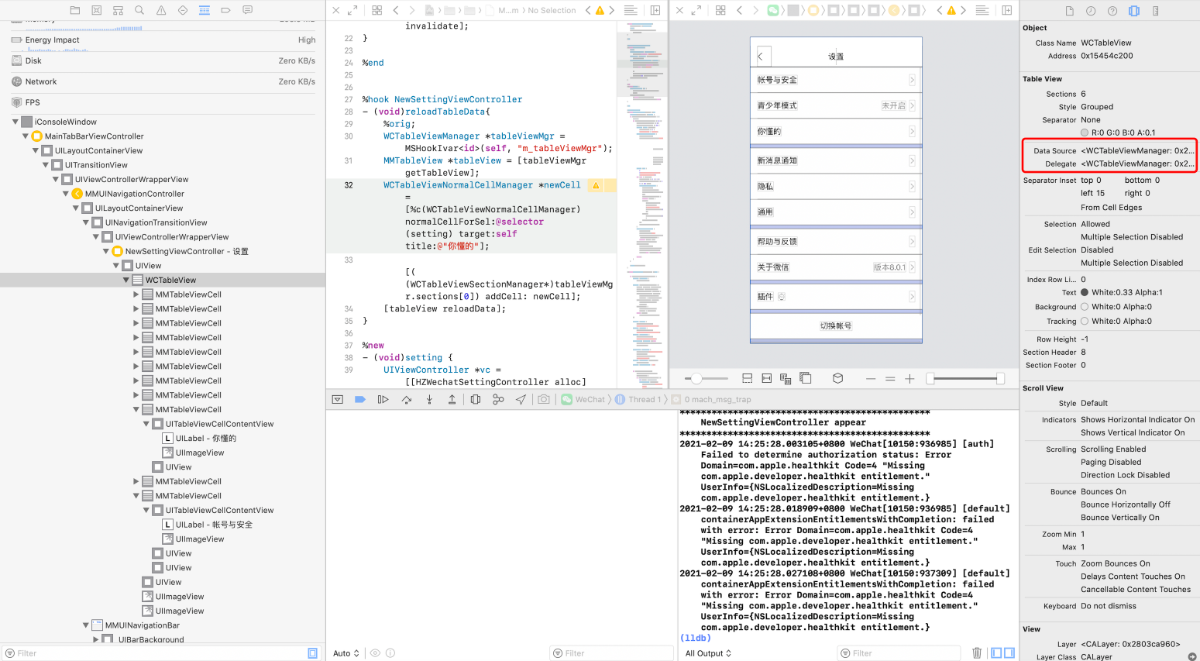1200x661 pixels.
Task: Add editor split in code editor pane
Action: pos(656,10)
